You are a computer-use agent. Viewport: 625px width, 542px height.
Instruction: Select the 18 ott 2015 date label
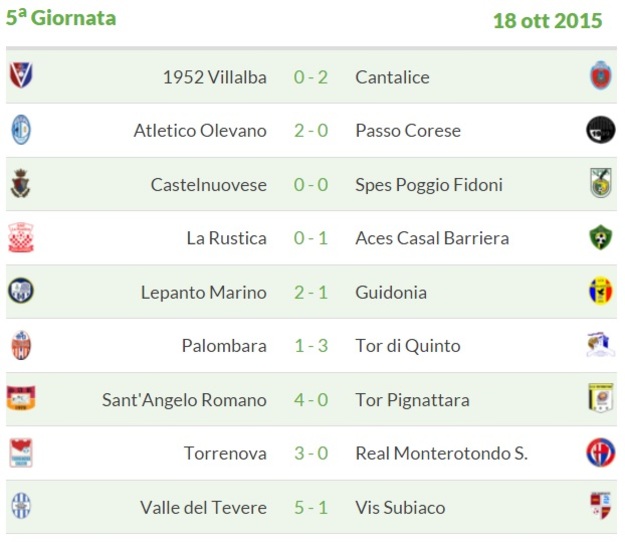point(548,21)
